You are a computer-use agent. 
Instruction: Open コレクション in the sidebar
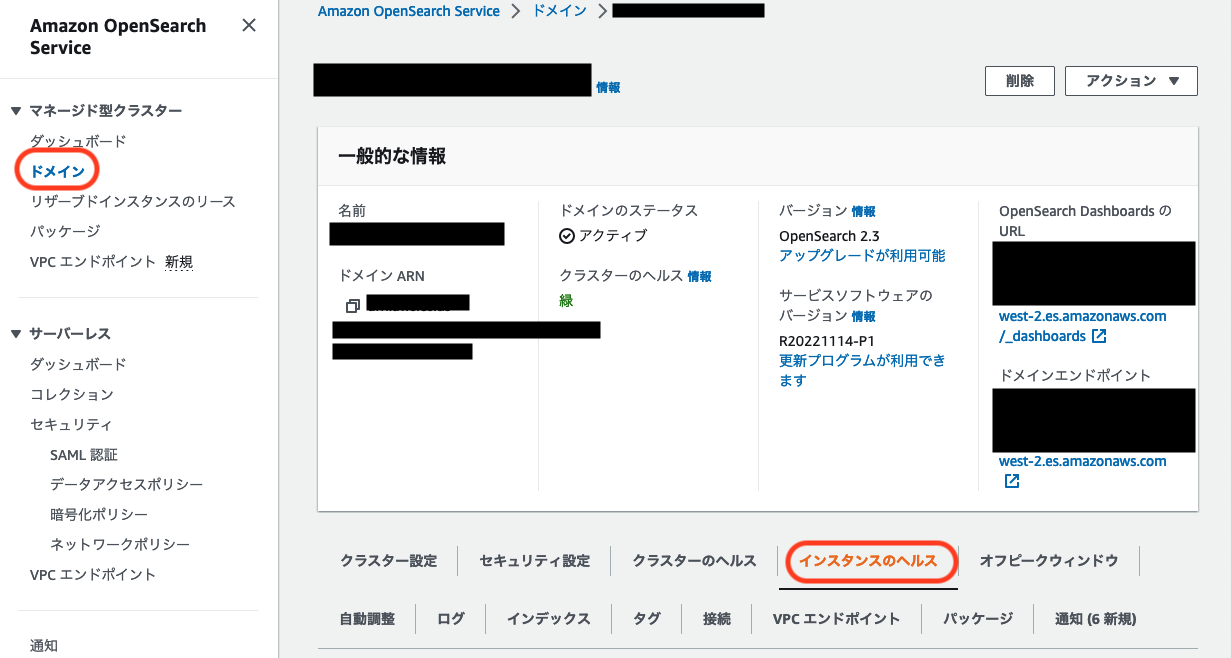point(72,394)
